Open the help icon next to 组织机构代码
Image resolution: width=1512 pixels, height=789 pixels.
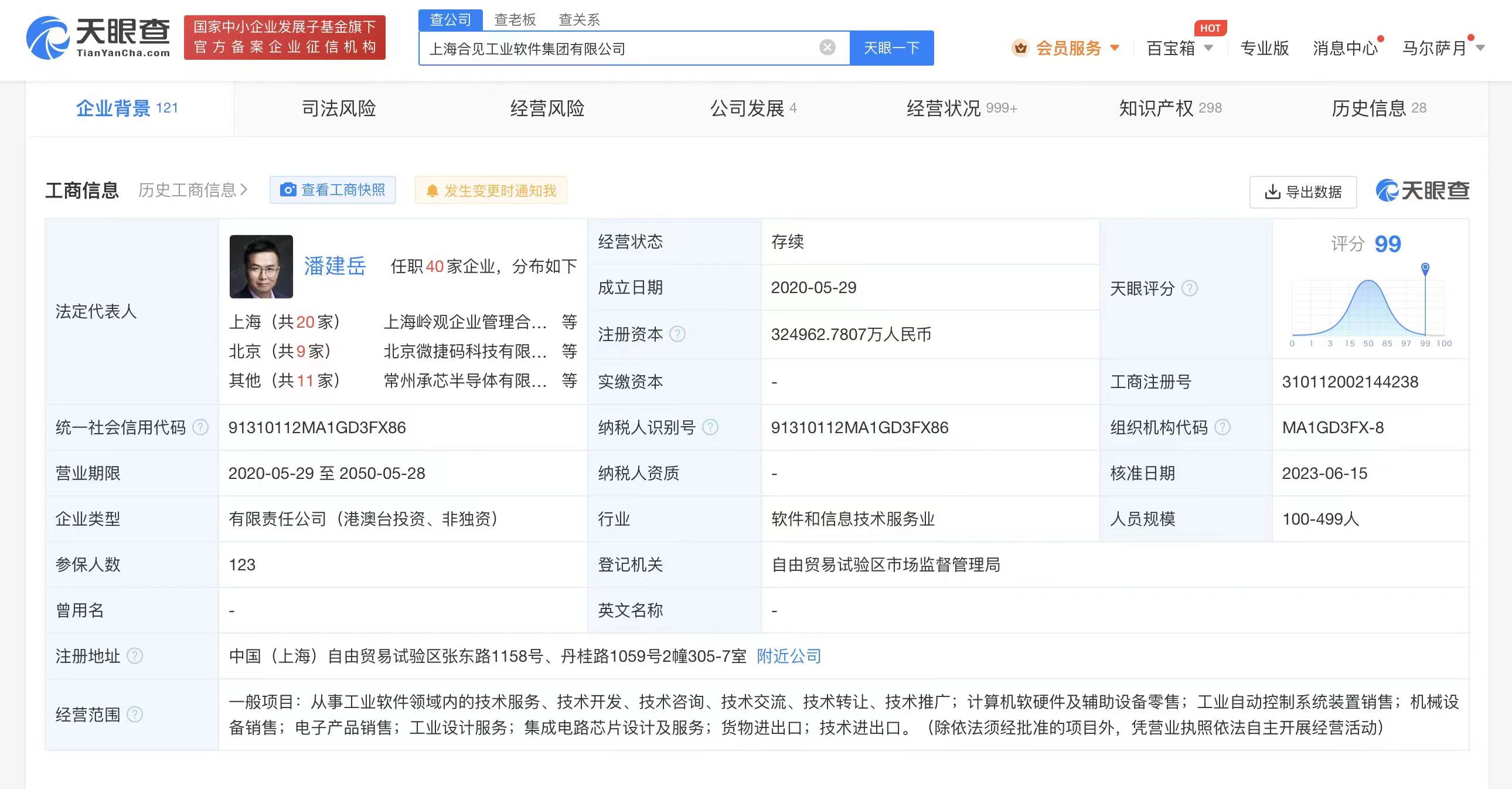(1222, 427)
